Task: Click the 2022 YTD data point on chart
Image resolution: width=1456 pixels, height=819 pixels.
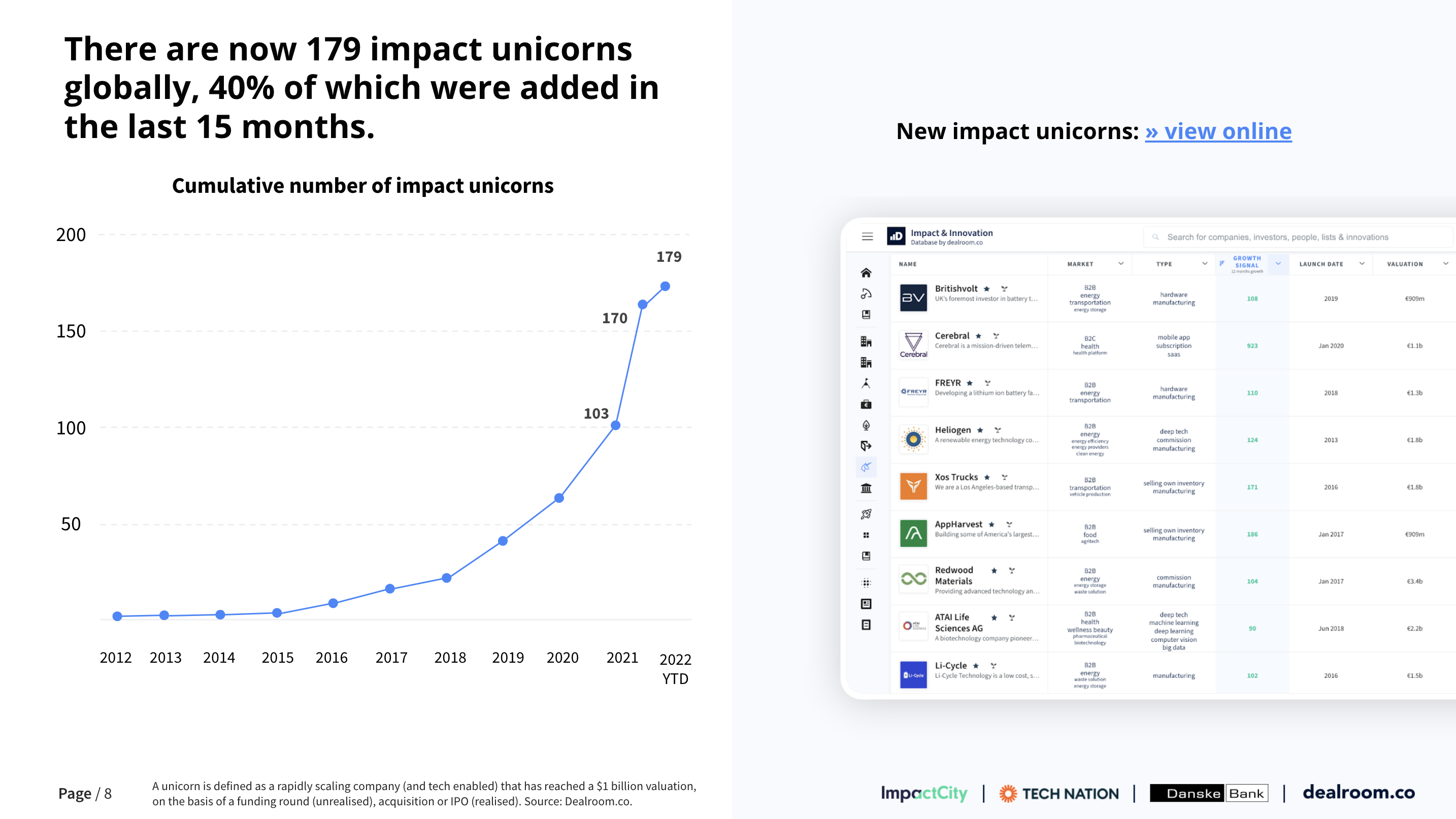Action: (x=665, y=286)
